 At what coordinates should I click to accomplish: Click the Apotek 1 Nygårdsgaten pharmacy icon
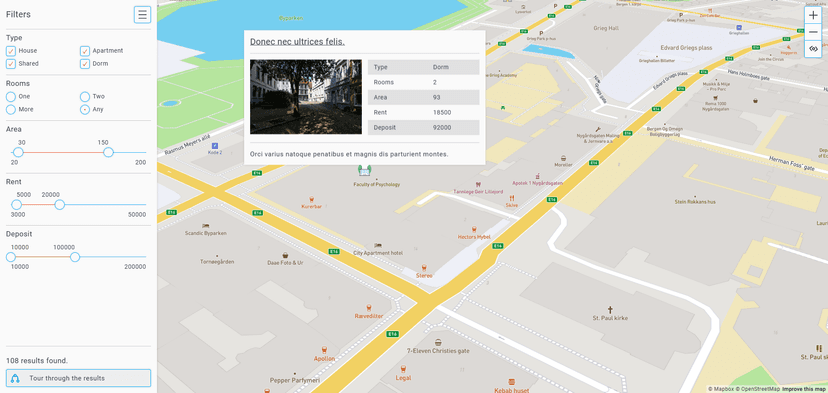point(538,175)
